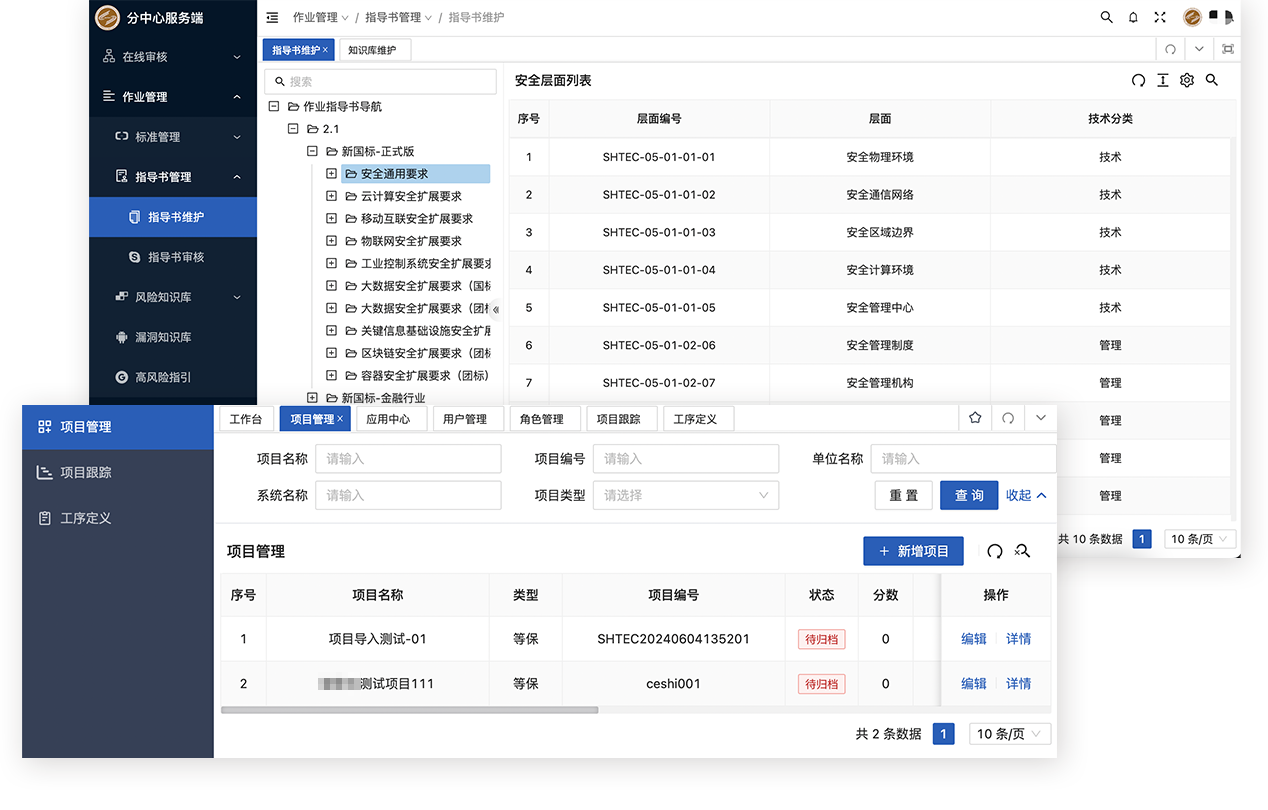The image size is (1268, 810).
Task: Open global search magnifier in top header
Action: click(1106, 17)
